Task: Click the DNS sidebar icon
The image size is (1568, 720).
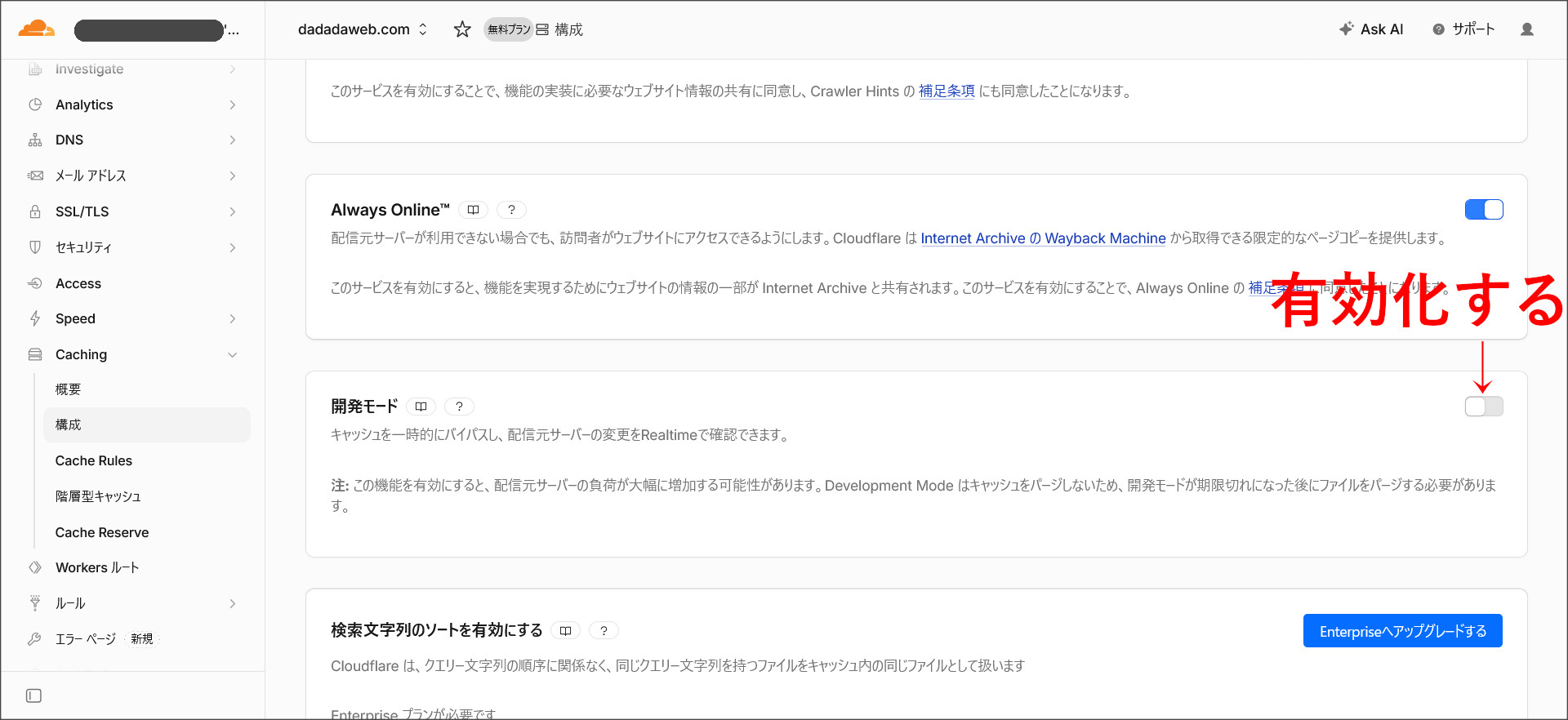Action: pyautogui.click(x=35, y=140)
